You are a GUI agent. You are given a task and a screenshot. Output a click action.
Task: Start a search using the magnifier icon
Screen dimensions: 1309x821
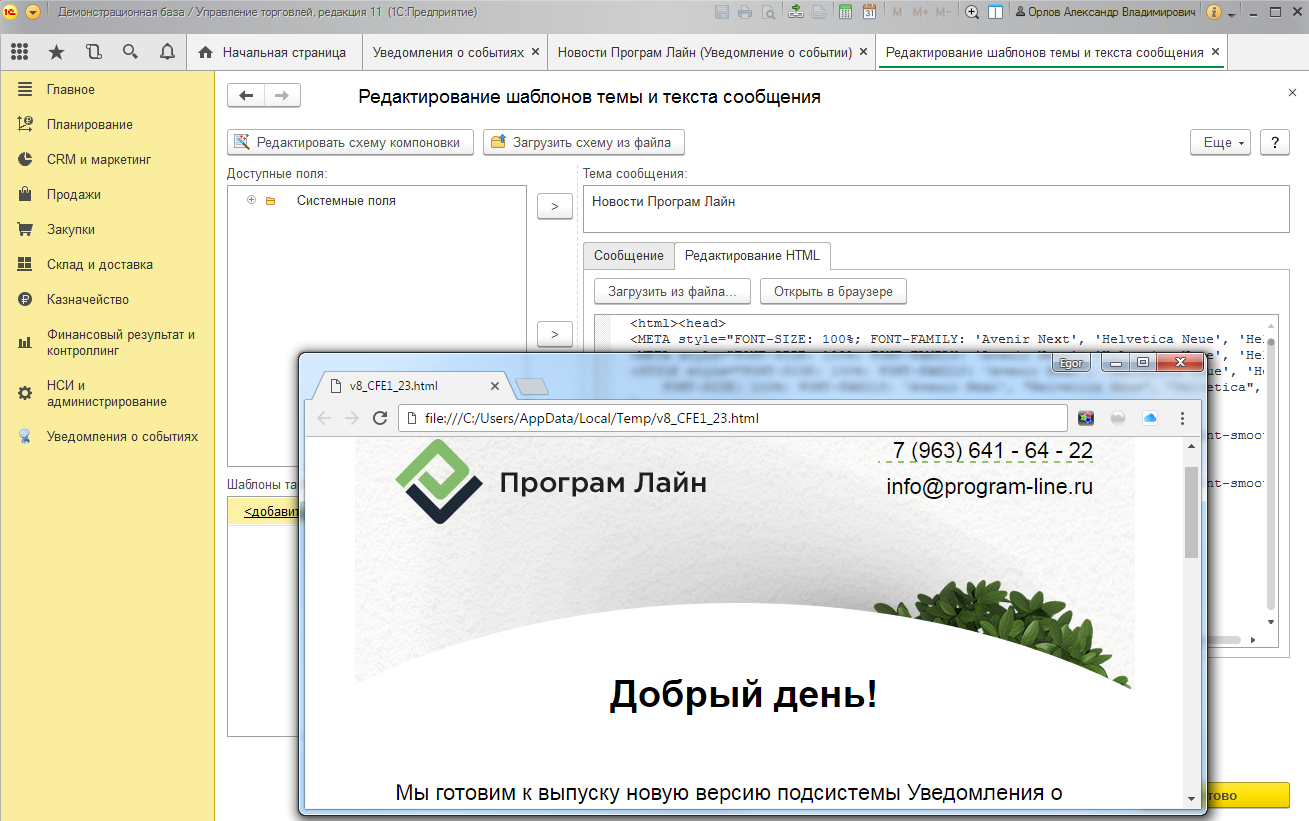pos(130,51)
